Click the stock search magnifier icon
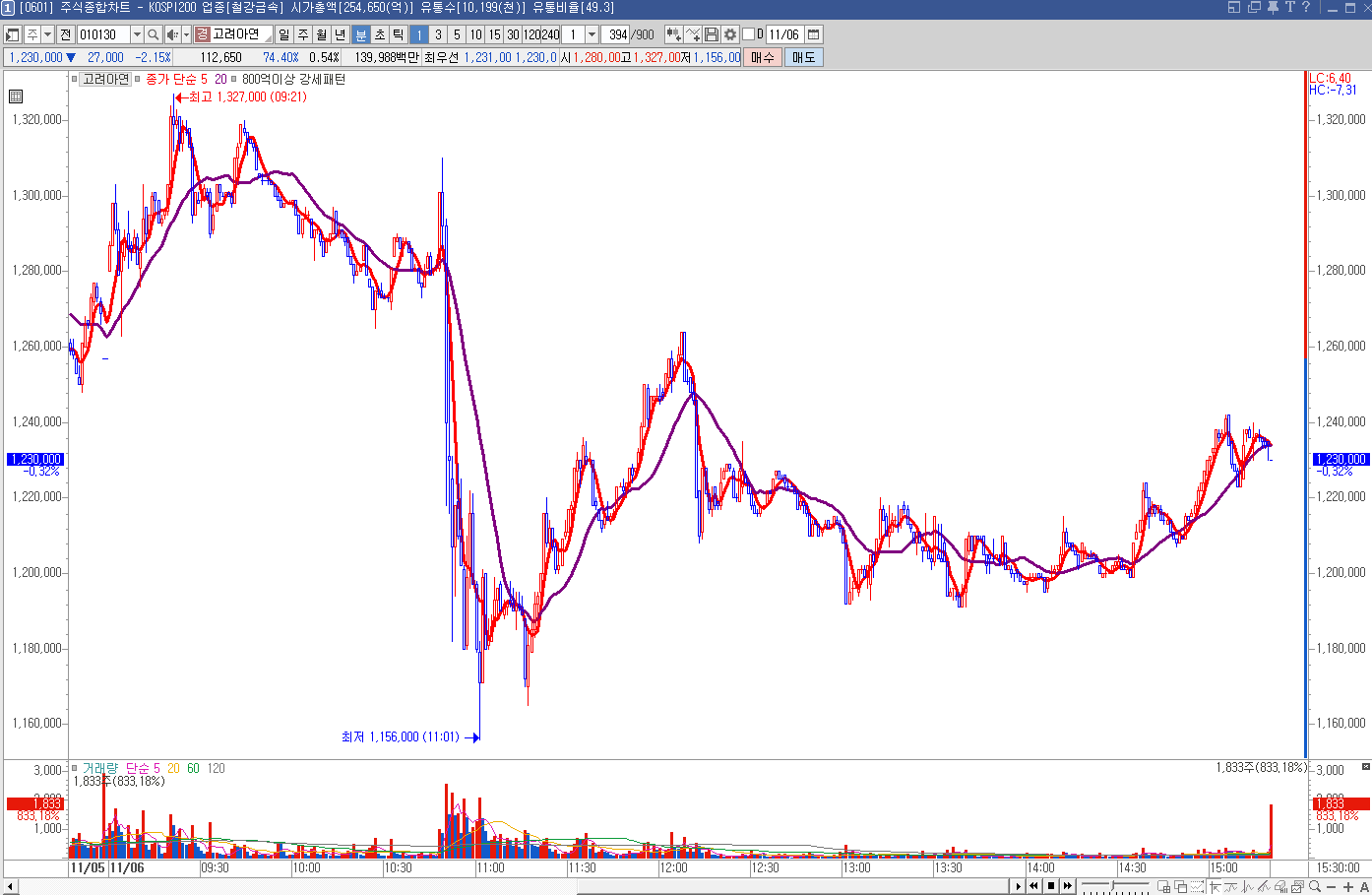 (154, 34)
